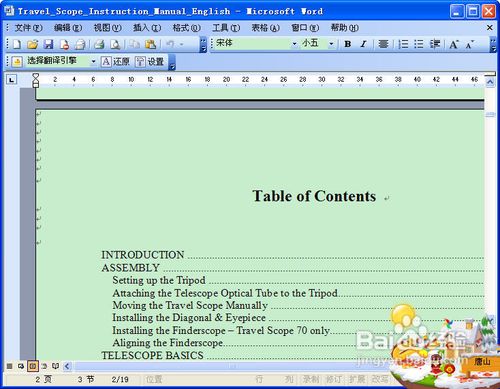Switch to Web Layout view icon
This screenshot has height=389, width=500.
coord(21,366)
